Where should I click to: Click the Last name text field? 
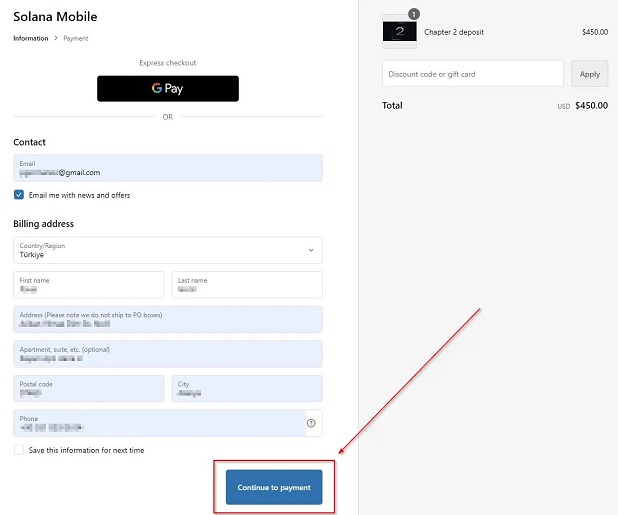point(247,285)
